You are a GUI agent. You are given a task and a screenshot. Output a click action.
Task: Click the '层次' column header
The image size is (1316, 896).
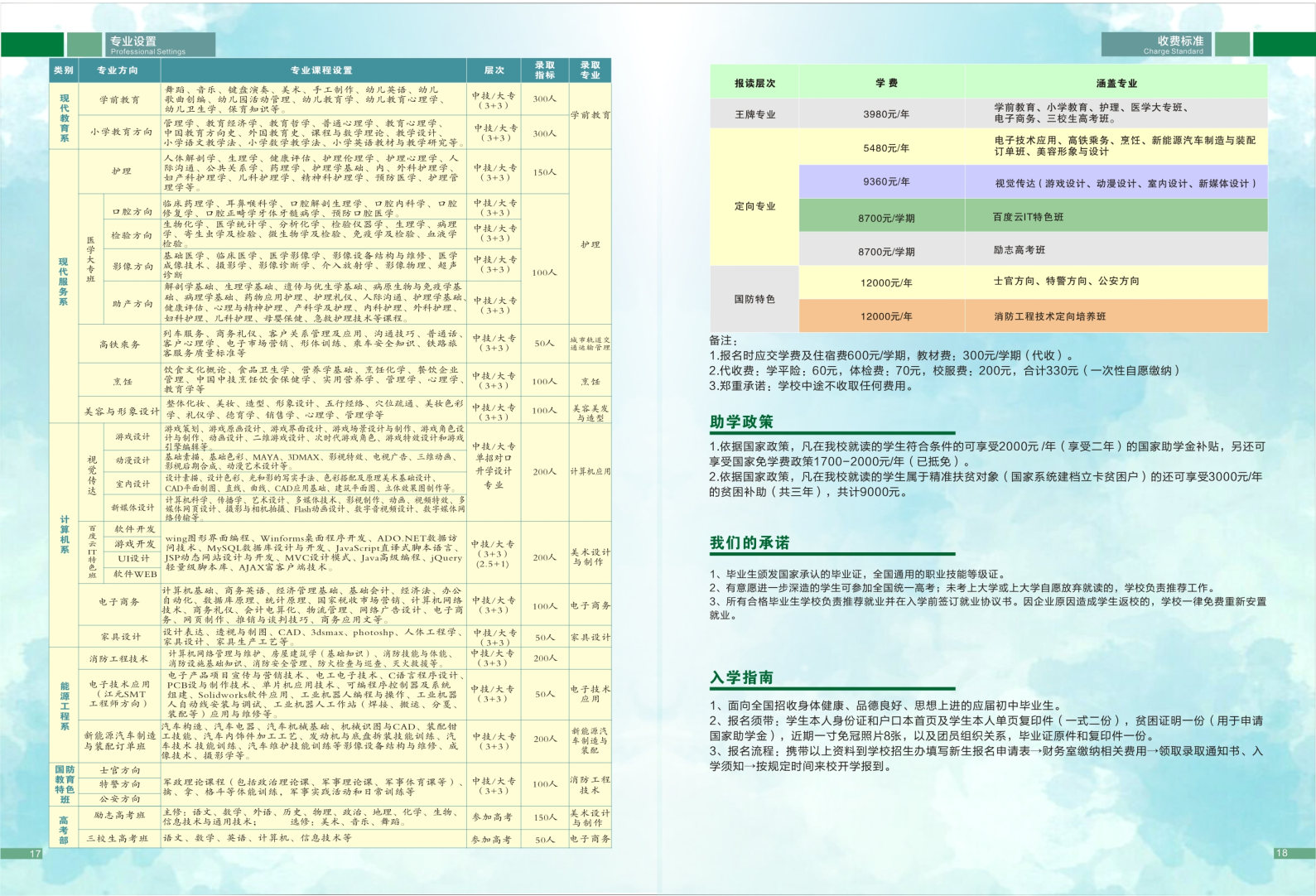click(494, 70)
